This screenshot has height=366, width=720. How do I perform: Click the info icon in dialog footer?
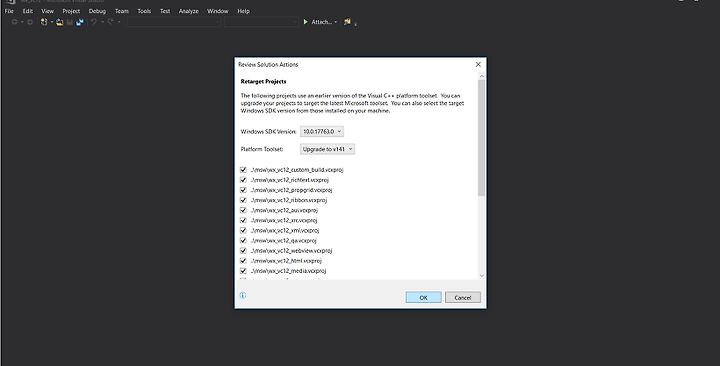click(x=243, y=295)
